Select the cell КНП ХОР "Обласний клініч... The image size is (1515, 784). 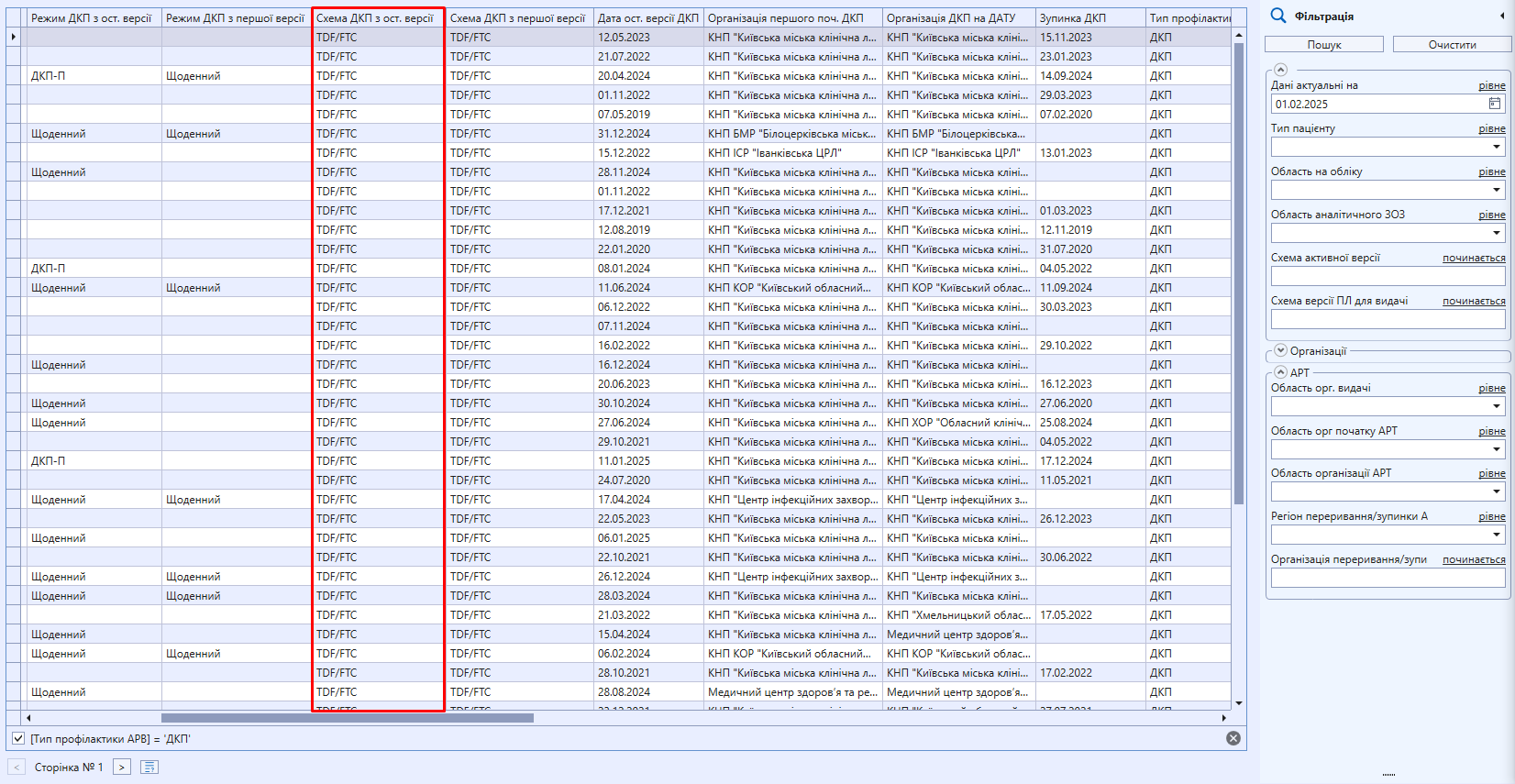[x=958, y=423]
